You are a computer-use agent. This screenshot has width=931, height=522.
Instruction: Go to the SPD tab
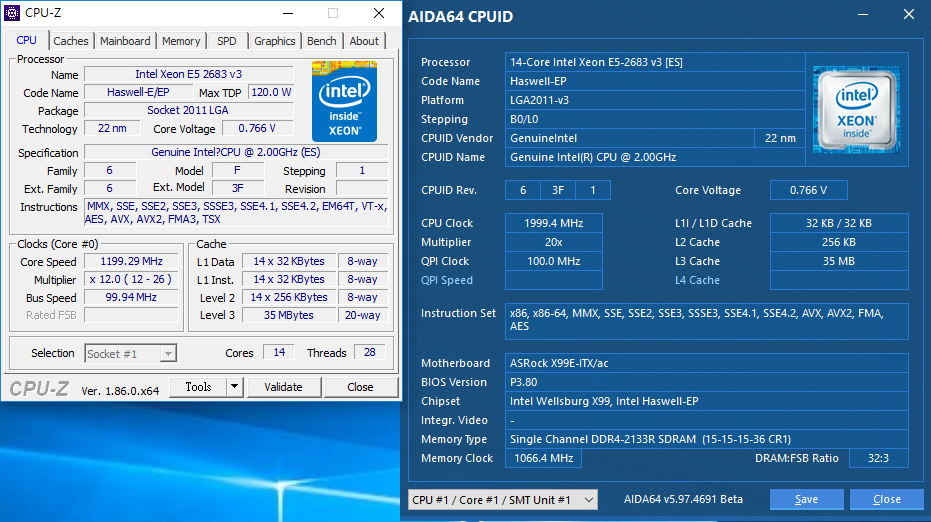pos(227,41)
